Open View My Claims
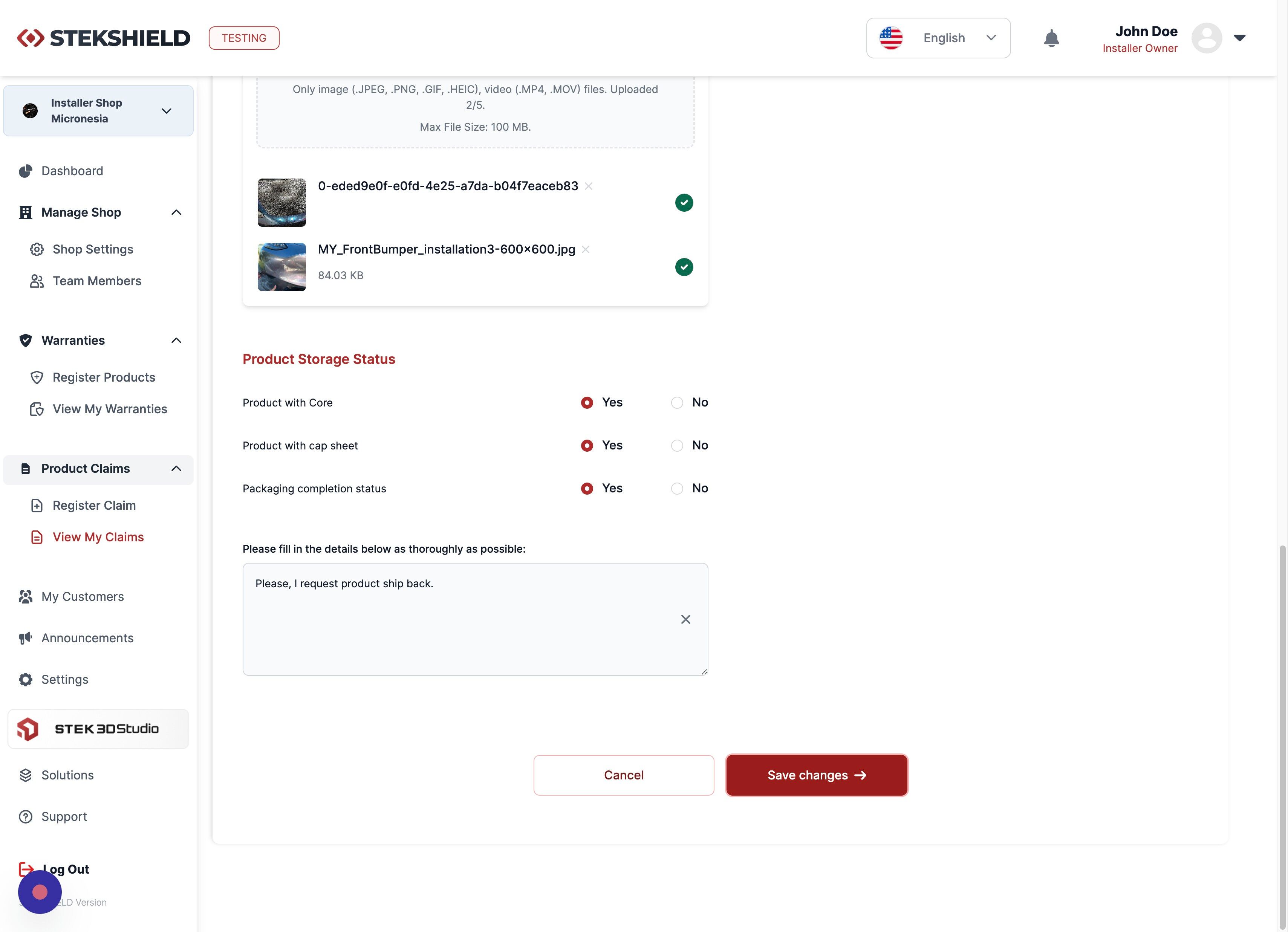1288x932 pixels. [x=98, y=538]
